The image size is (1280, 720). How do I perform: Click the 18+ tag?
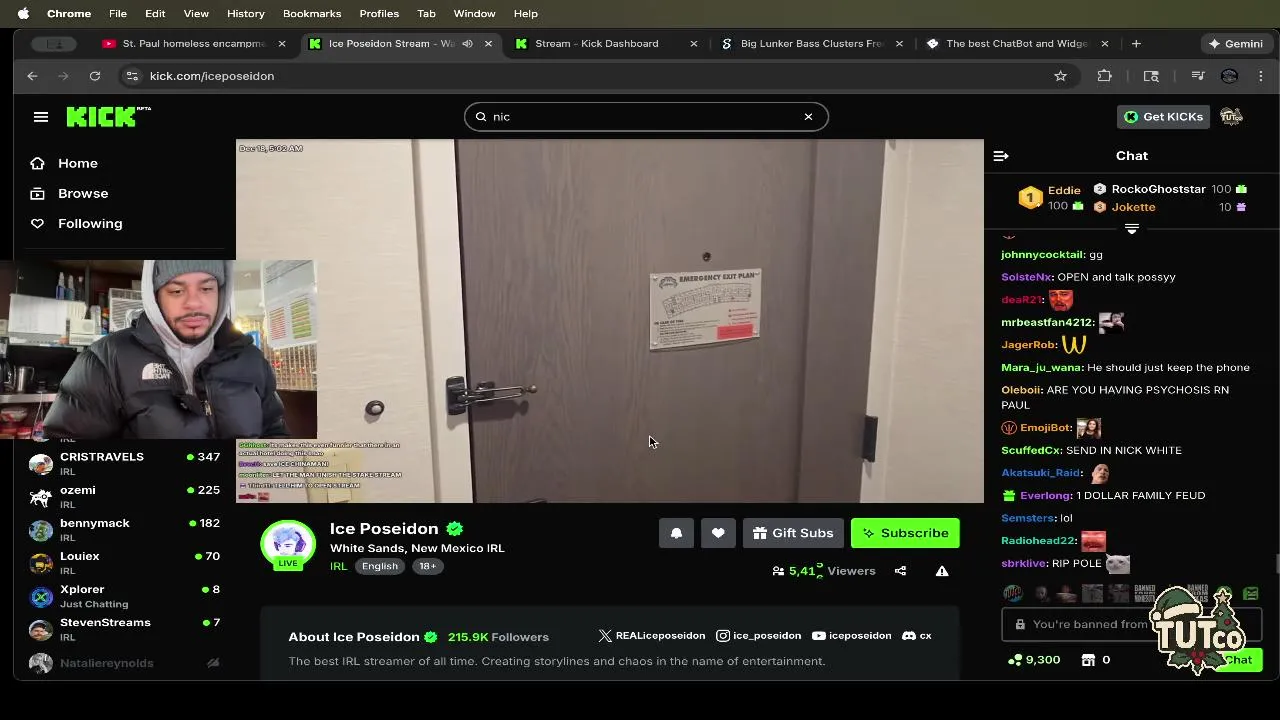(427, 566)
